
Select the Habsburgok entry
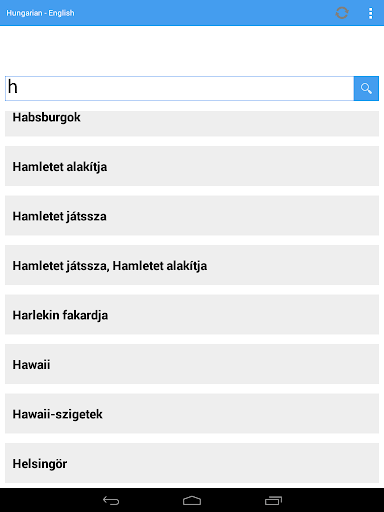(192, 123)
